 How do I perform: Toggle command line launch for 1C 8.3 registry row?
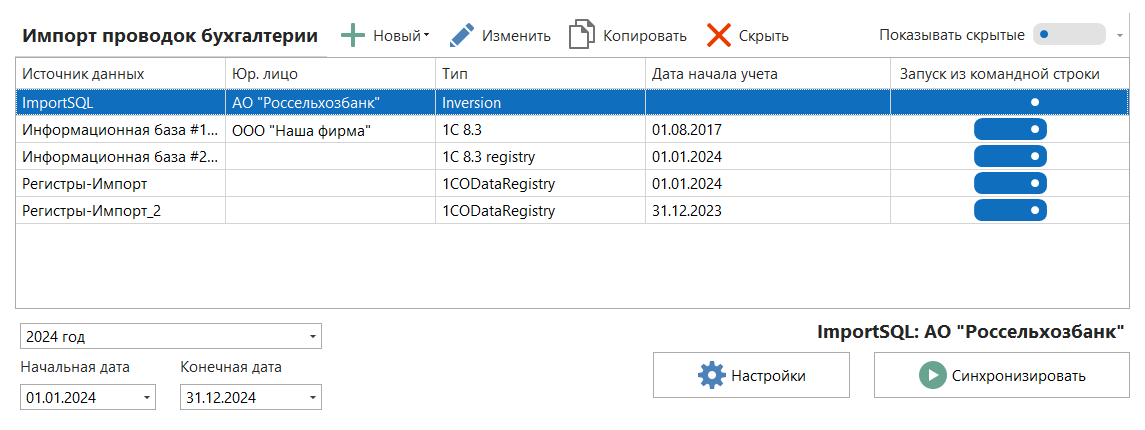point(1010,156)
